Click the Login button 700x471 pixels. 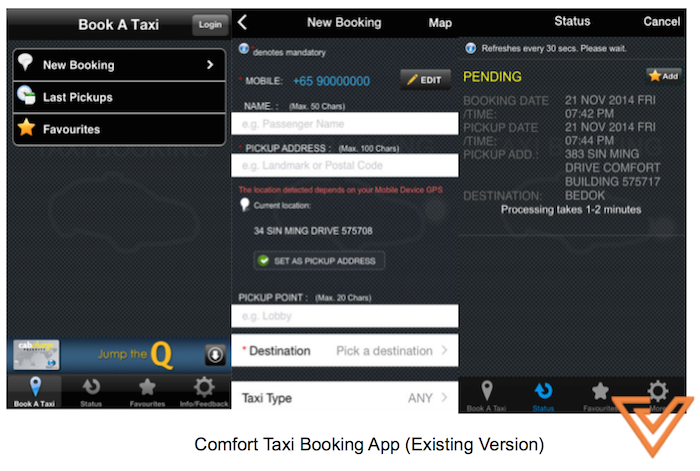[x=210, y=25]
